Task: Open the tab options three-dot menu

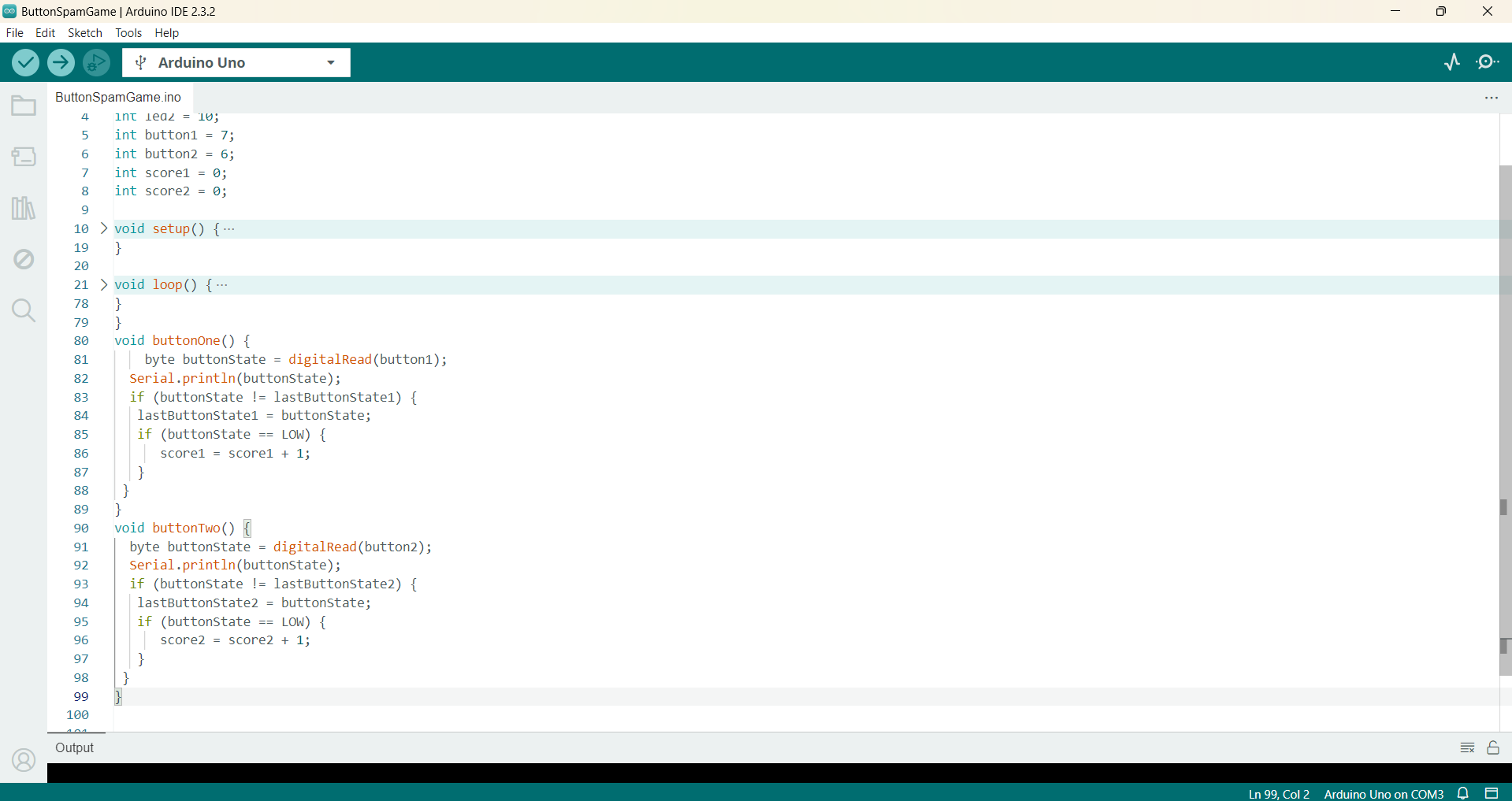Action: click(1491, 98)
